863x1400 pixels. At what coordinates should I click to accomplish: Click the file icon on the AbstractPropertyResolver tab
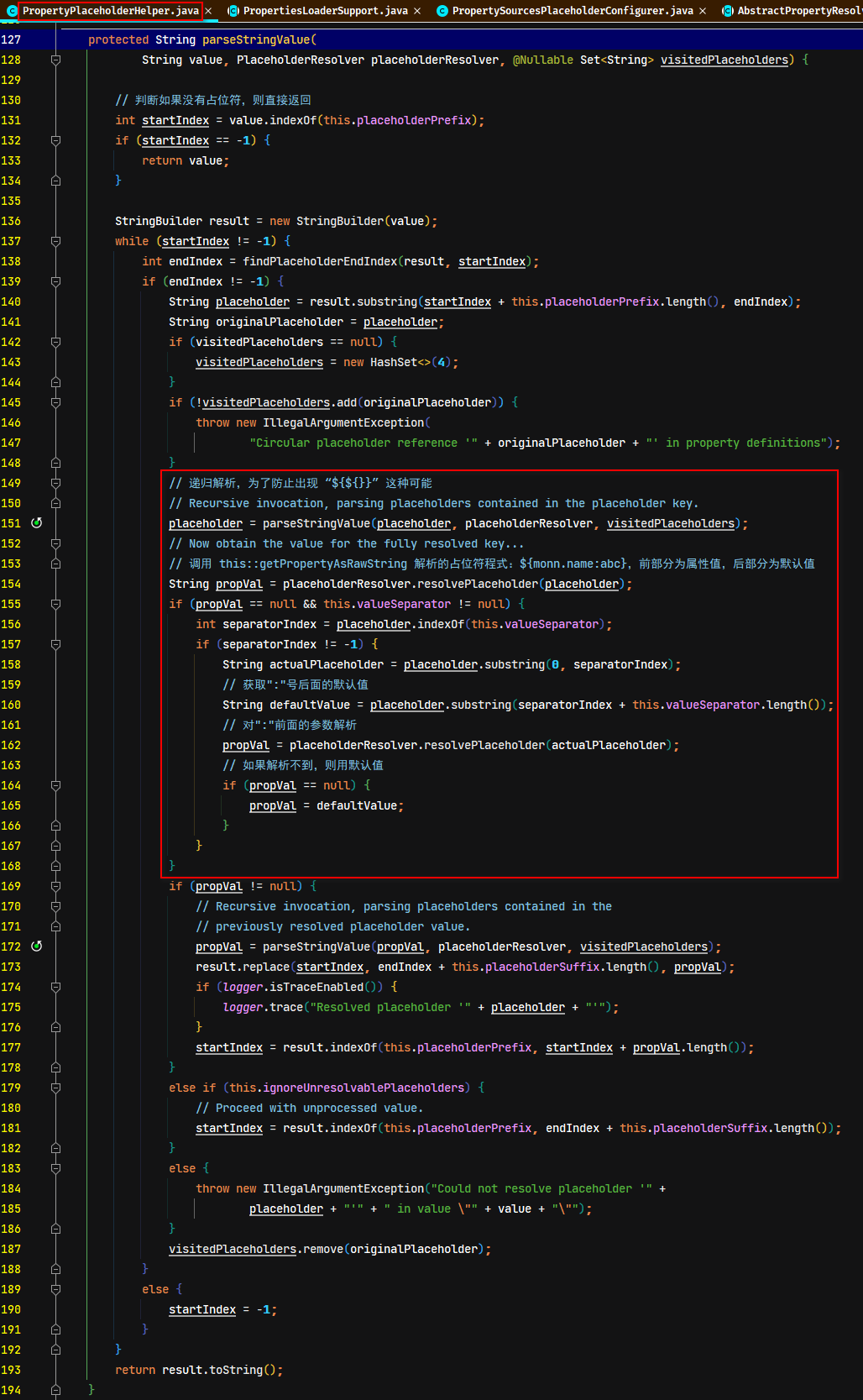point(728,11)
